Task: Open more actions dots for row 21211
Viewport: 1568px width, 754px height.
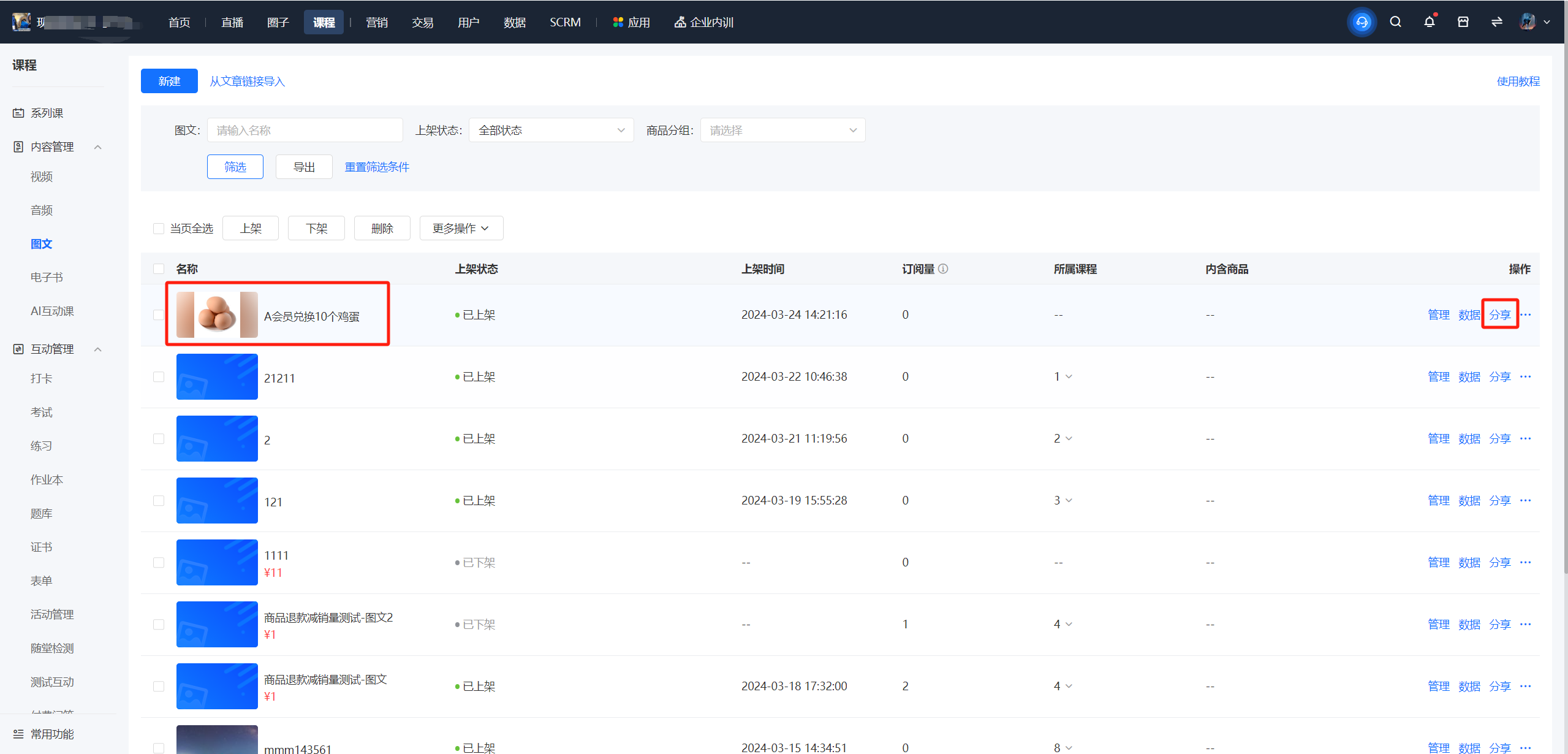Action: click(1526, 376)
